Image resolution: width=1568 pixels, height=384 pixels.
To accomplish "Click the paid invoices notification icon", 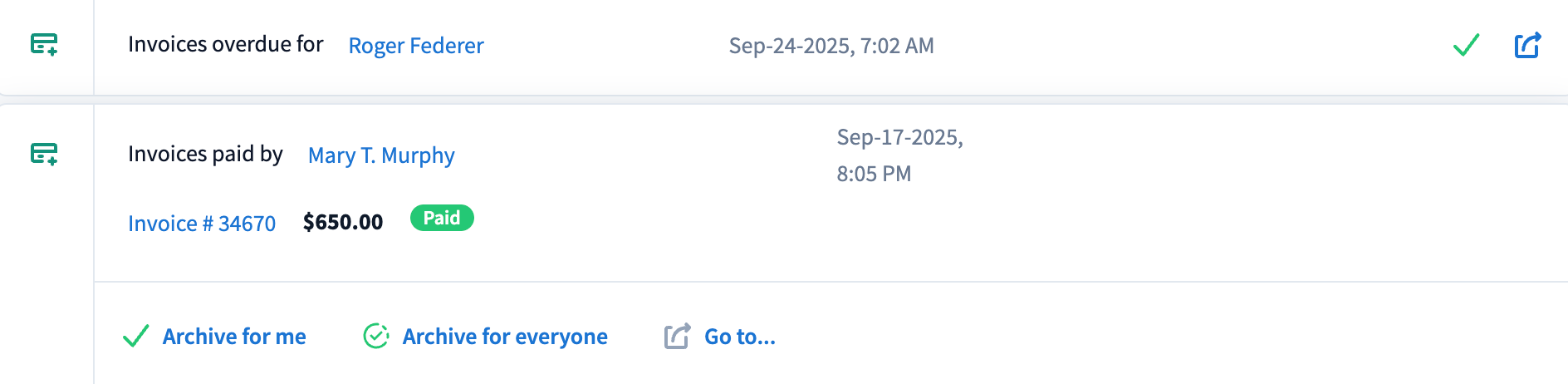I will [44, 154].
